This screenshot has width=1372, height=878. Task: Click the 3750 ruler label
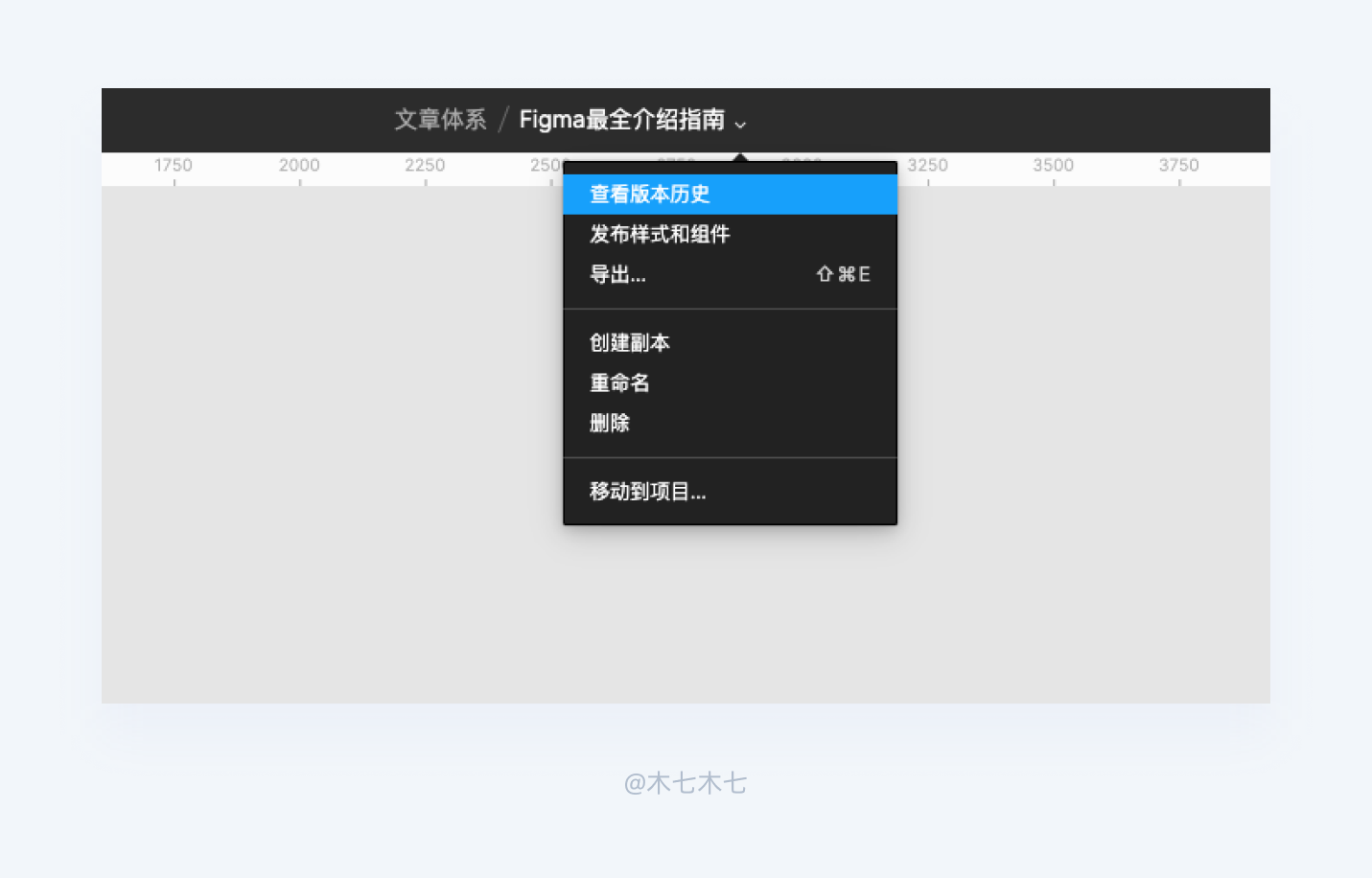pos(1178,165)
